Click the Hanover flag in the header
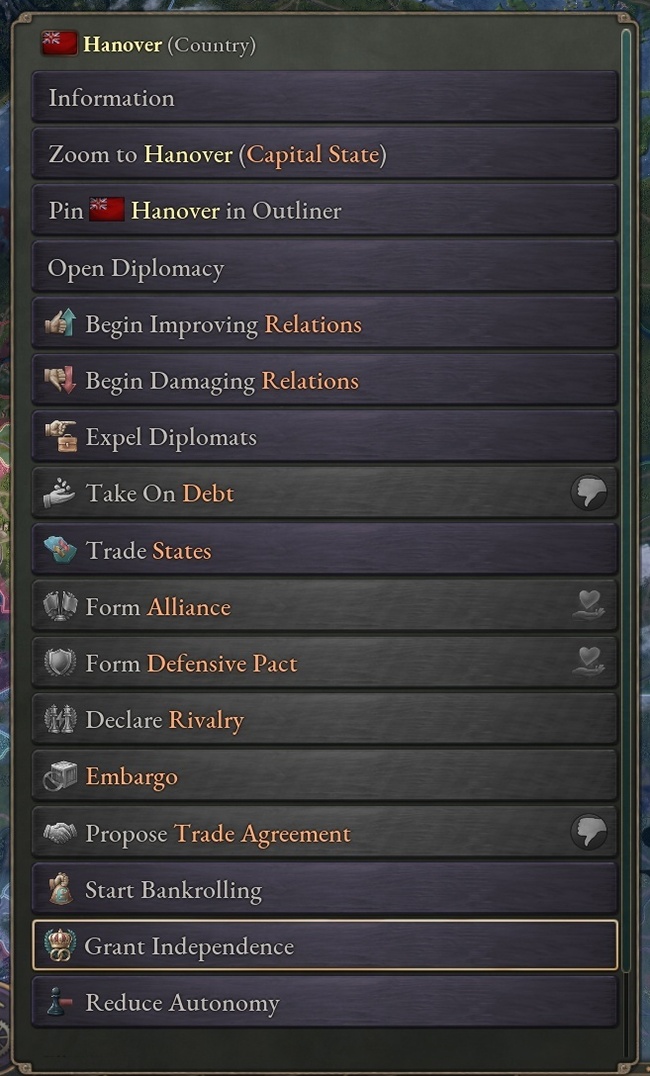The height and width of the screenshot is (1076, 650). 59,44
